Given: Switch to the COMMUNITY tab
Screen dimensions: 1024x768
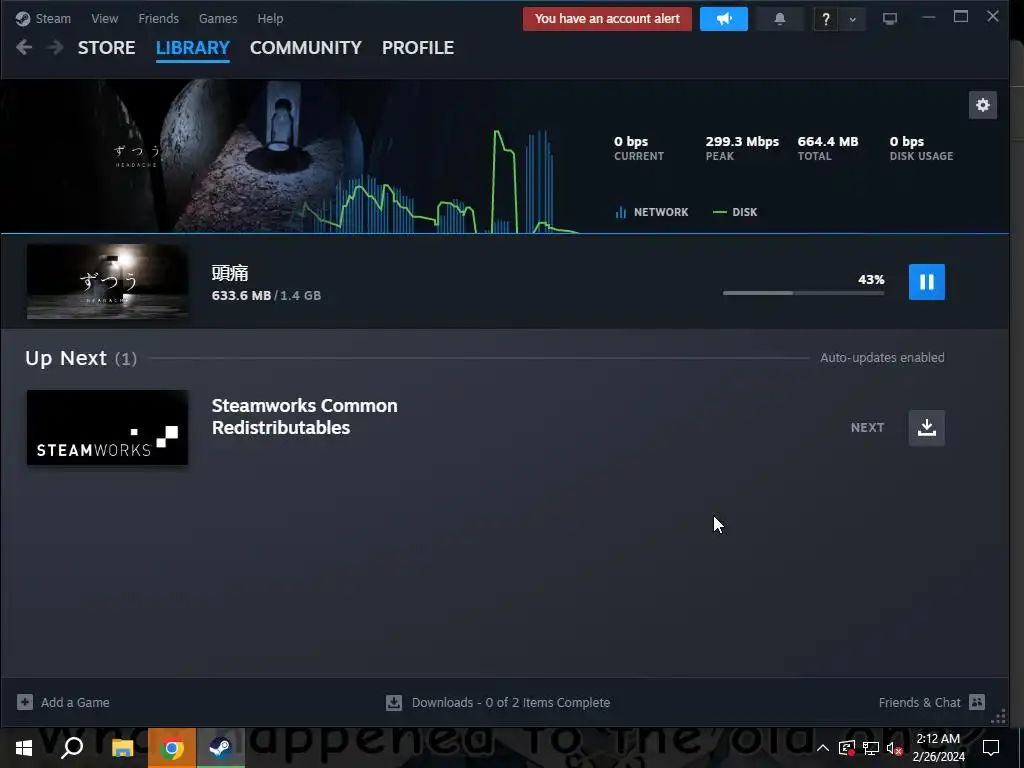Looking at the screenshot, I should tap(306, 48).
